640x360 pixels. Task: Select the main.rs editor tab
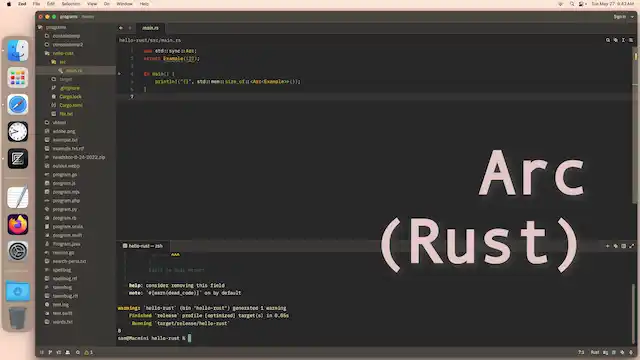(x=150, y=28)
